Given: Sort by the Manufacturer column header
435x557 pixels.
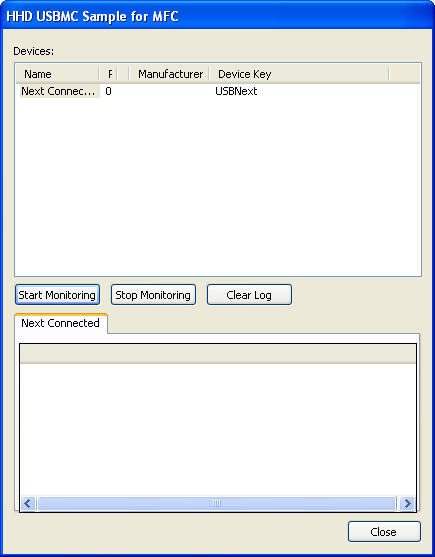Looking at the screenshot, I should [x=168, y=74].
